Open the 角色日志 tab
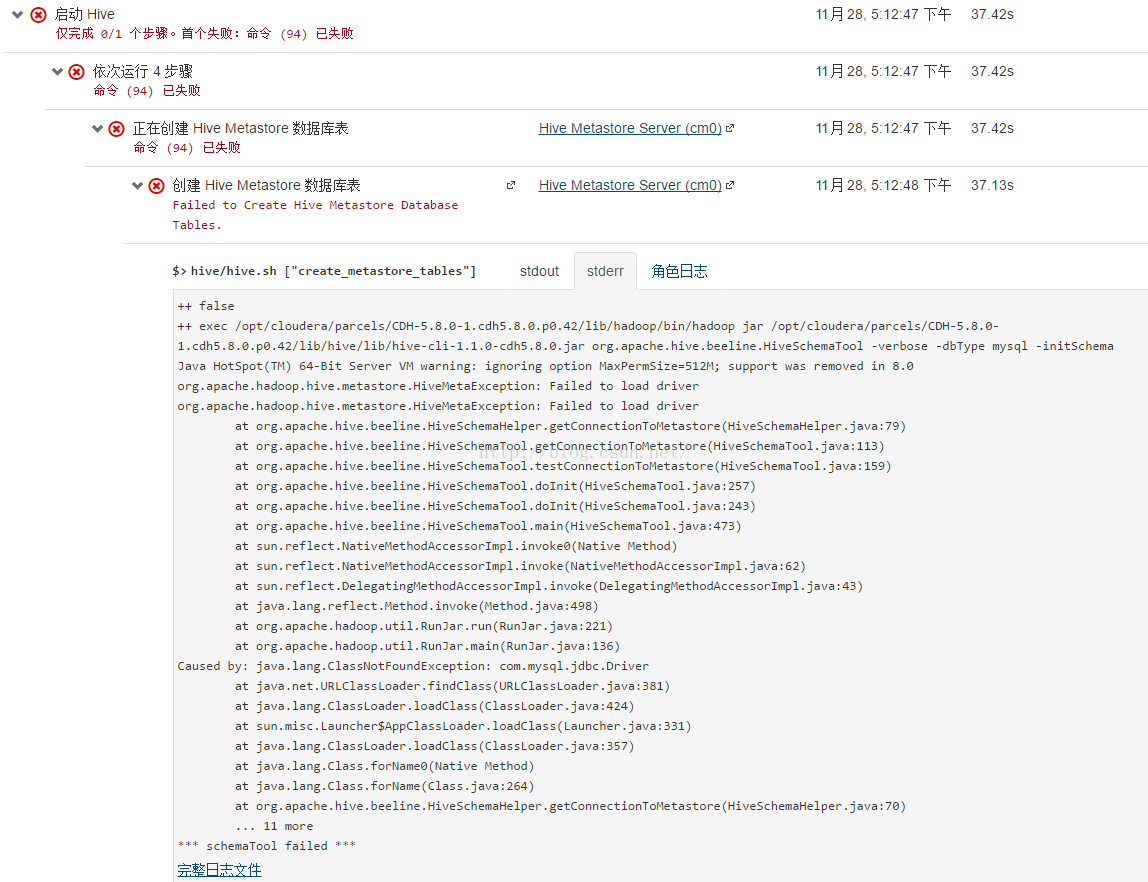 (x=679, y=272)
